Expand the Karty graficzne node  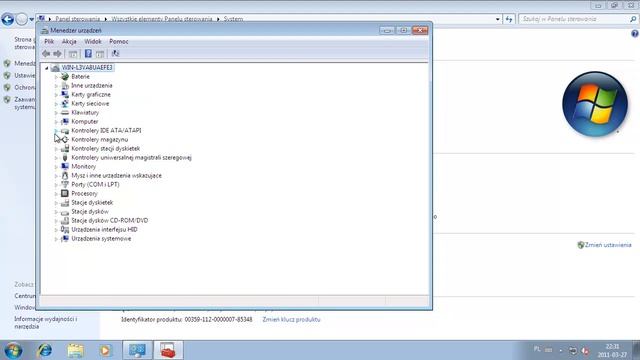(56, 95)
